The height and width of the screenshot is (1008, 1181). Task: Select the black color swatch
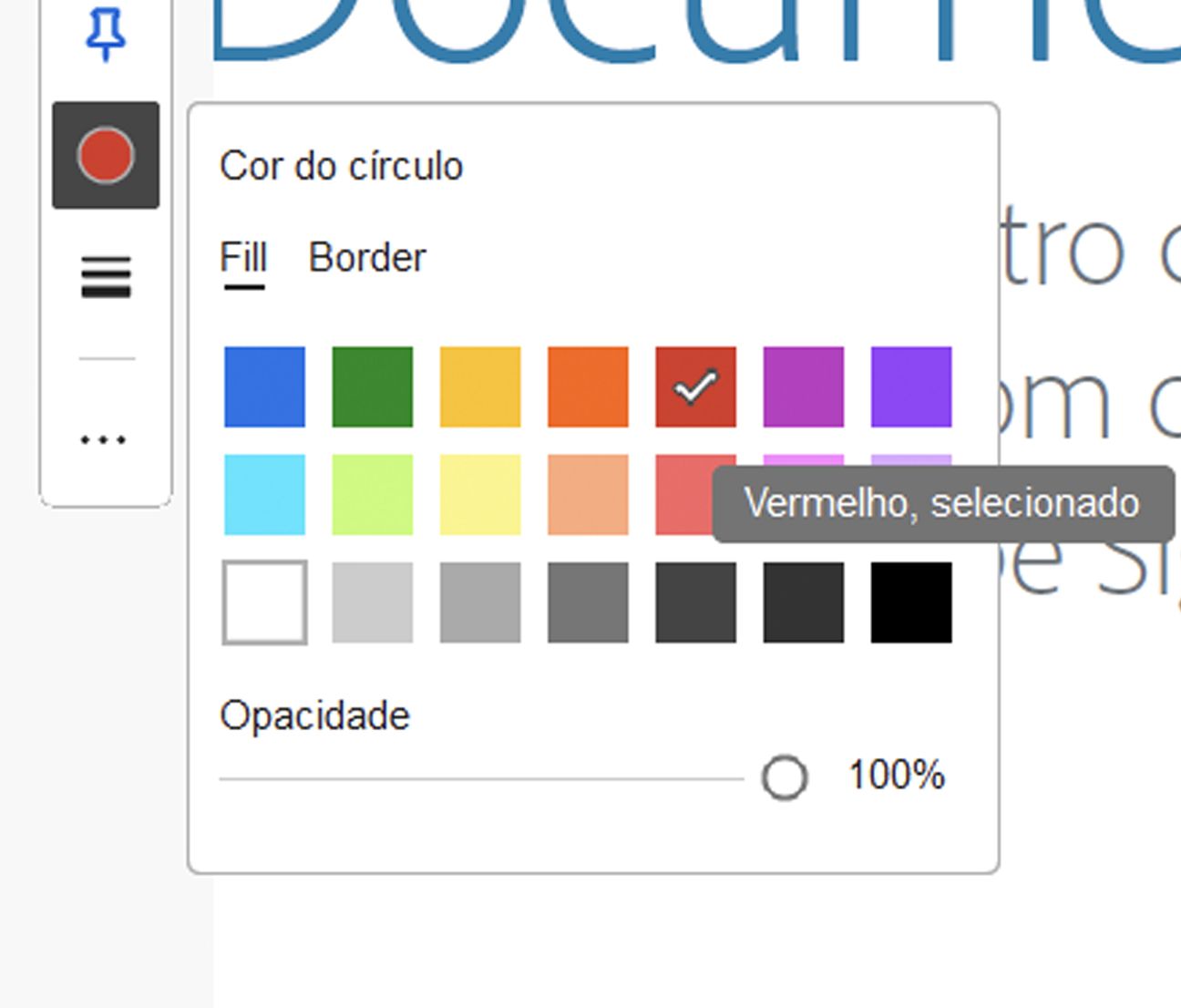pos(910,602)
